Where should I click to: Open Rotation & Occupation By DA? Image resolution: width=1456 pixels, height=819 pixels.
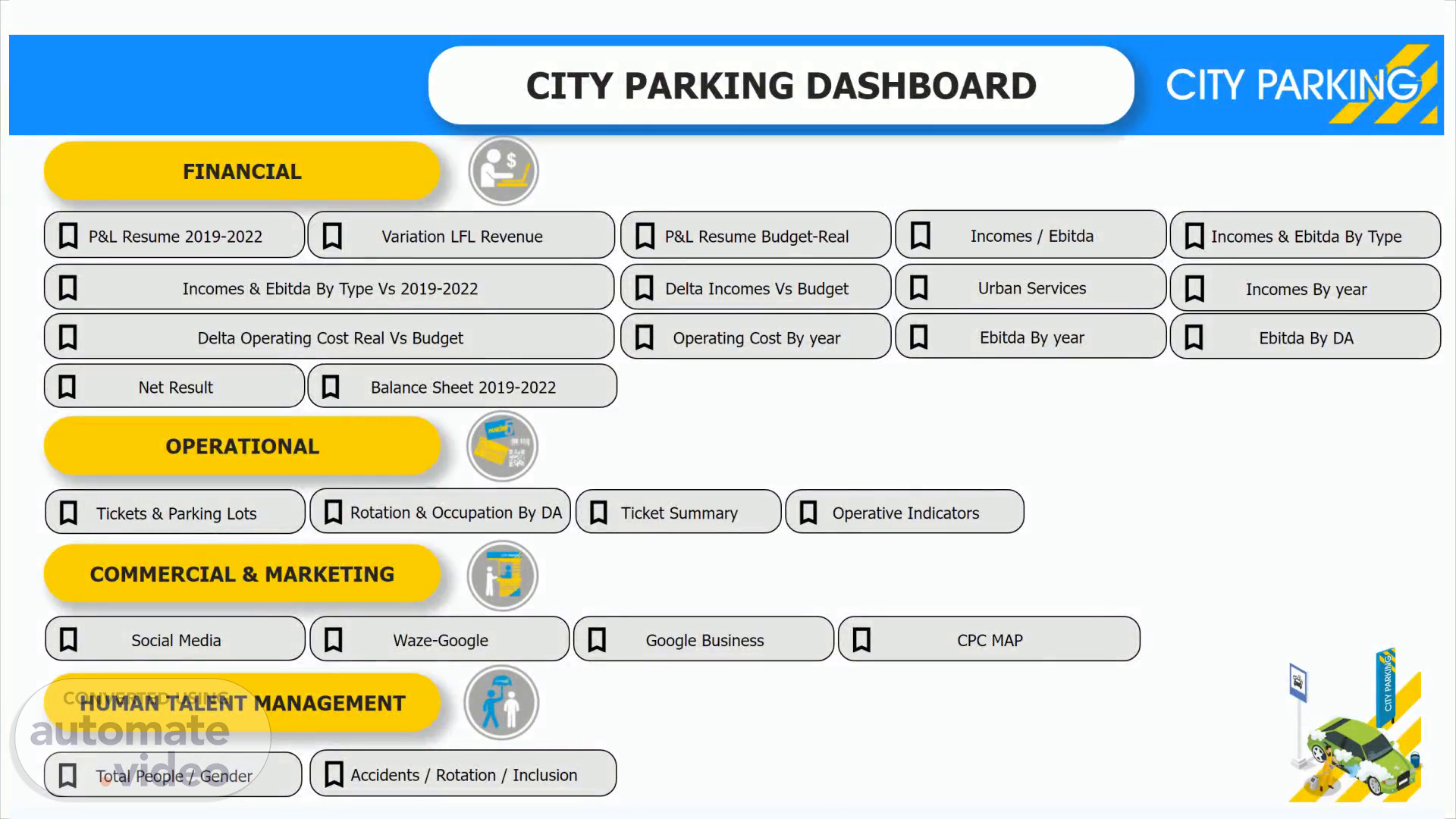coord(440,512)
